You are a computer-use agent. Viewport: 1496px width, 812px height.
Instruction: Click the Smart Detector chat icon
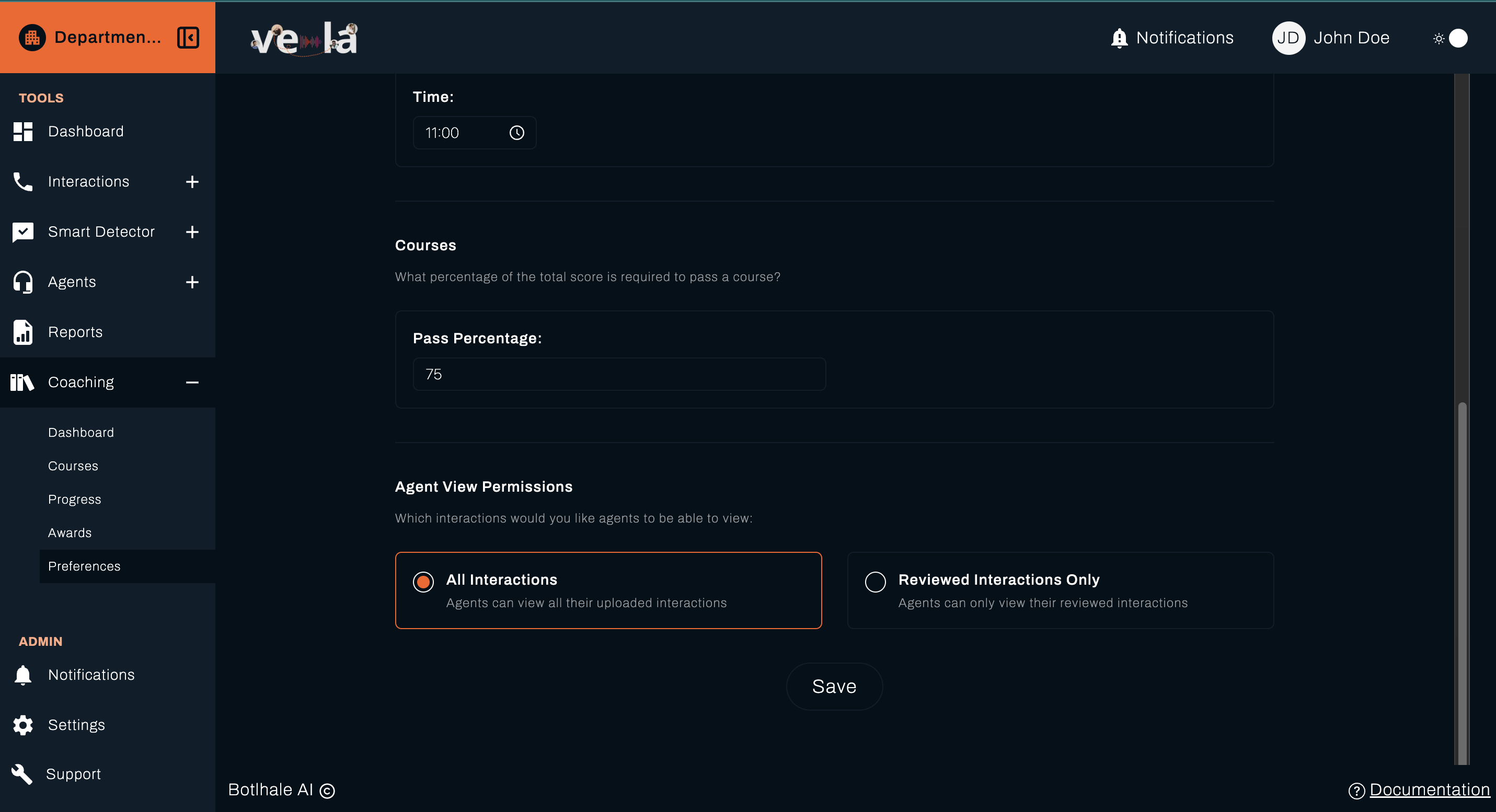(22, 231)
